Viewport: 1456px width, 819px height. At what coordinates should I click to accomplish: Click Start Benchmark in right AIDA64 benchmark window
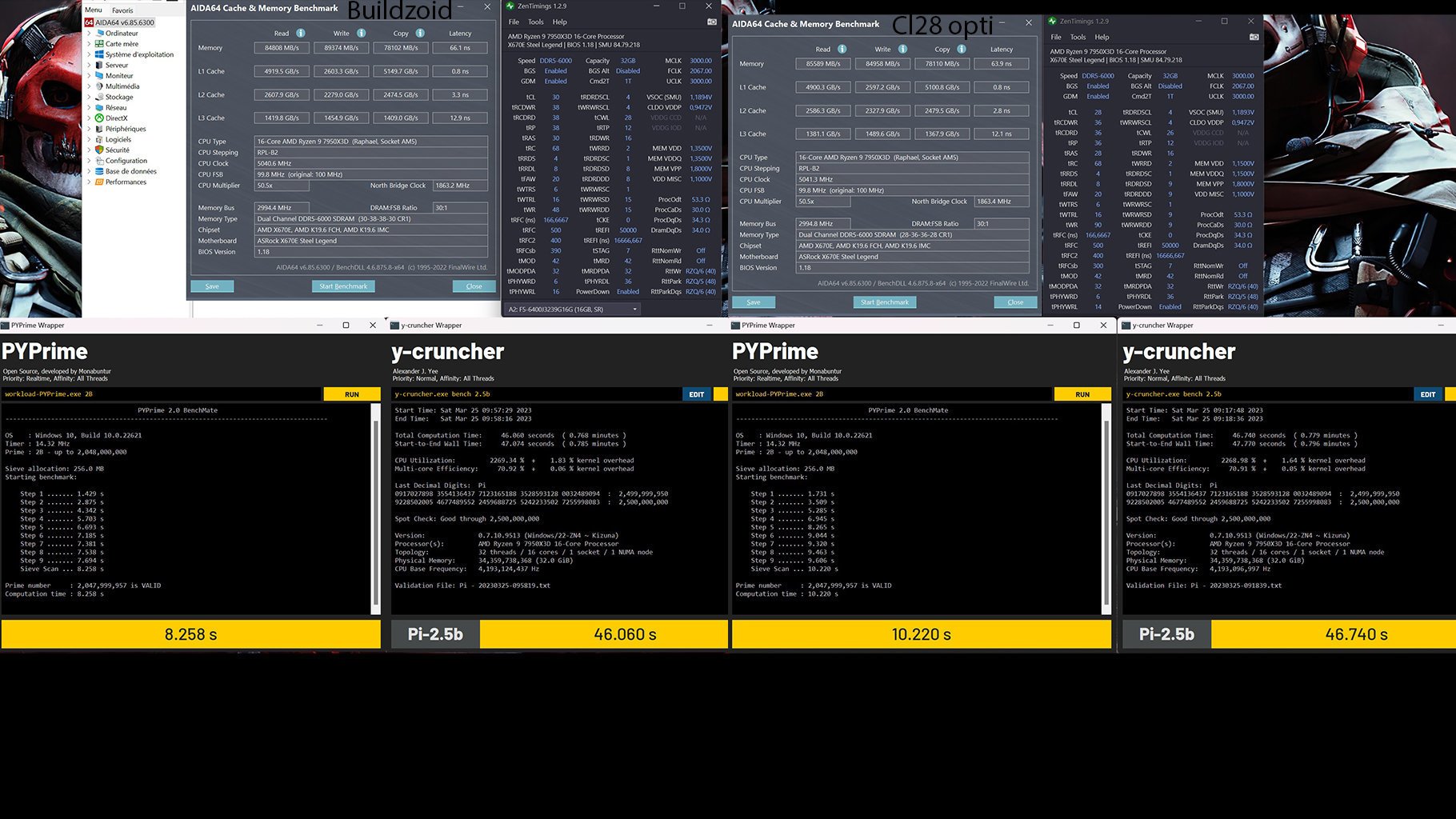(885, 302)
